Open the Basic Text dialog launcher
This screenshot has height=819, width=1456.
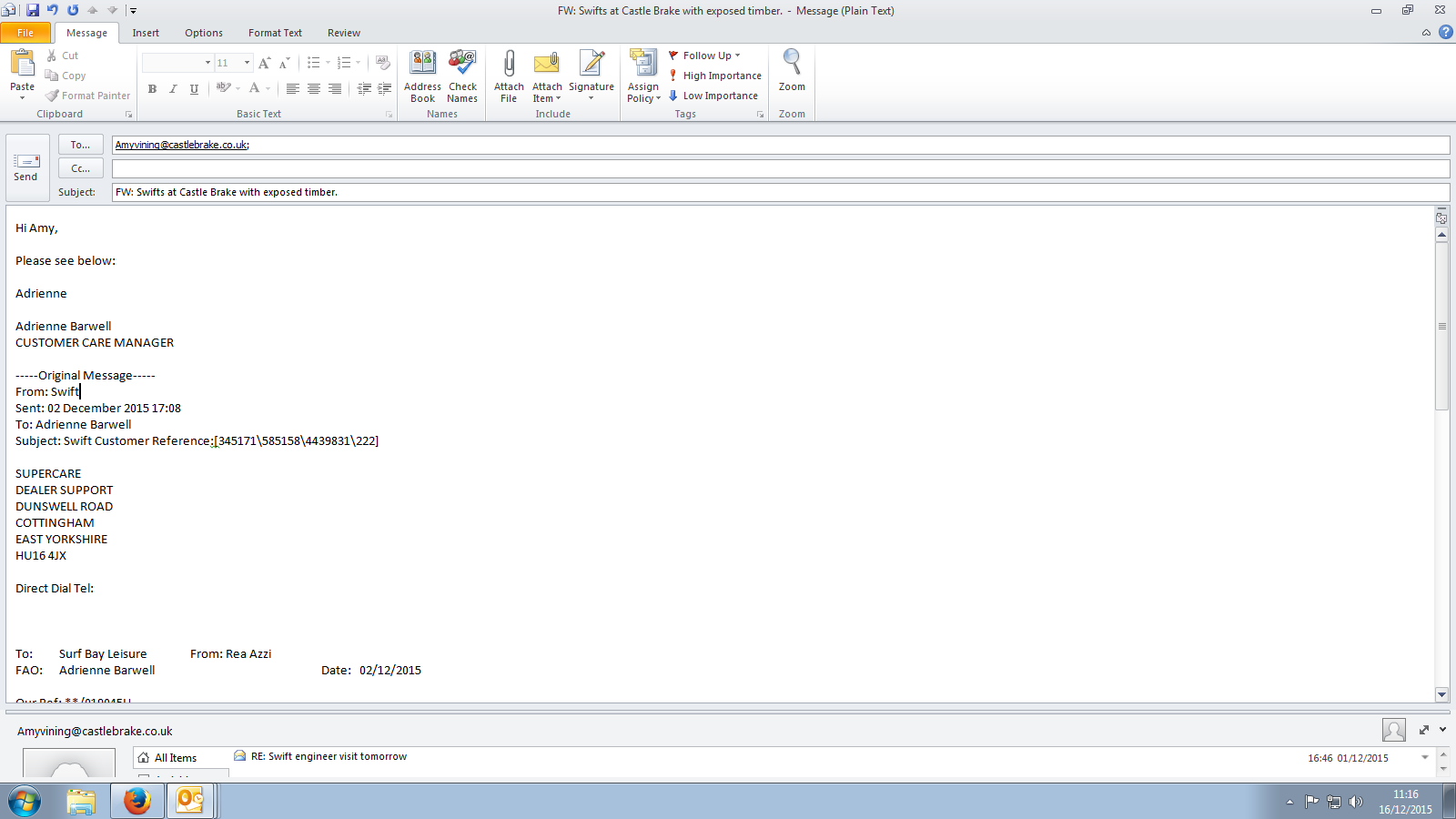[x=389, y=115]
